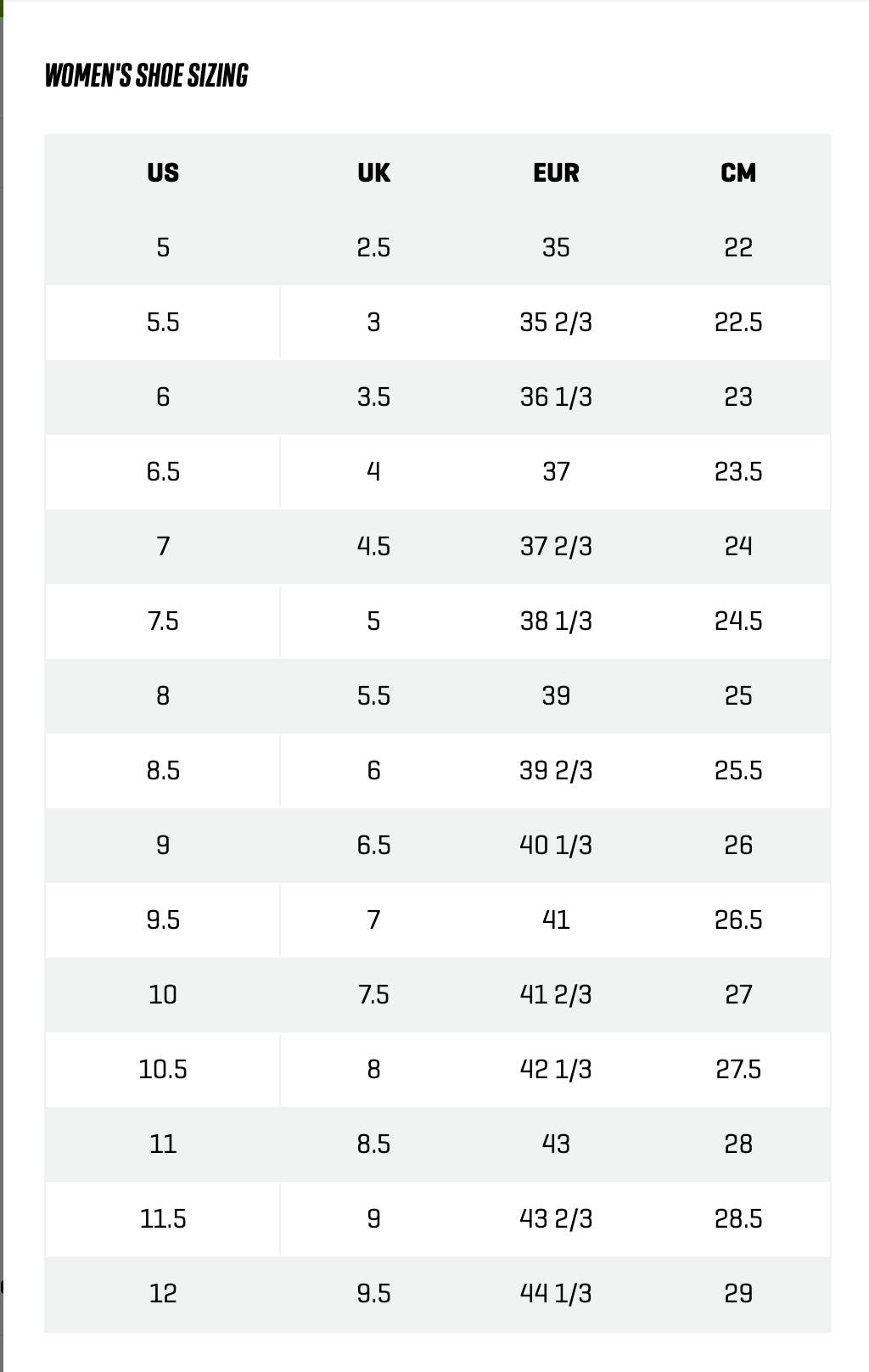Image resolution: width=869 pixels, height=1372 pixels.
Task: Click the Women's Shoe Sizing heading
Action: tap(146, 76)
